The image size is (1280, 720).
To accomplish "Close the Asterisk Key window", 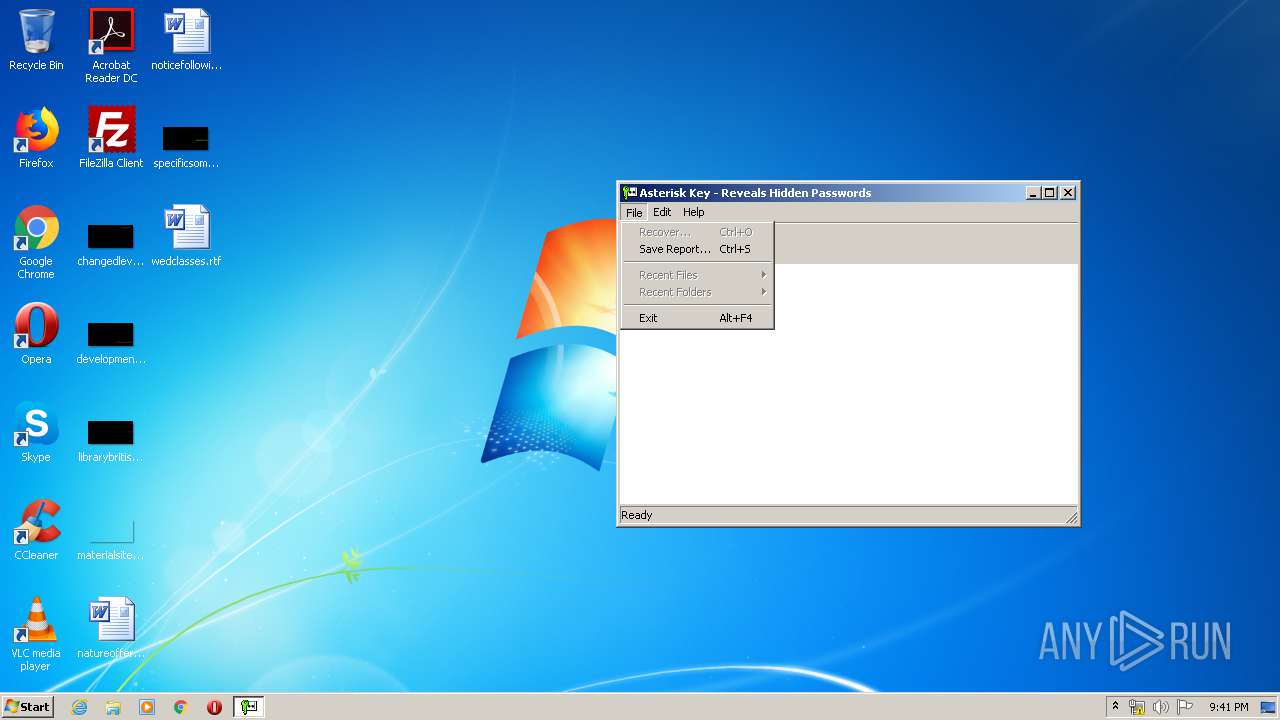I will 1068,193.
